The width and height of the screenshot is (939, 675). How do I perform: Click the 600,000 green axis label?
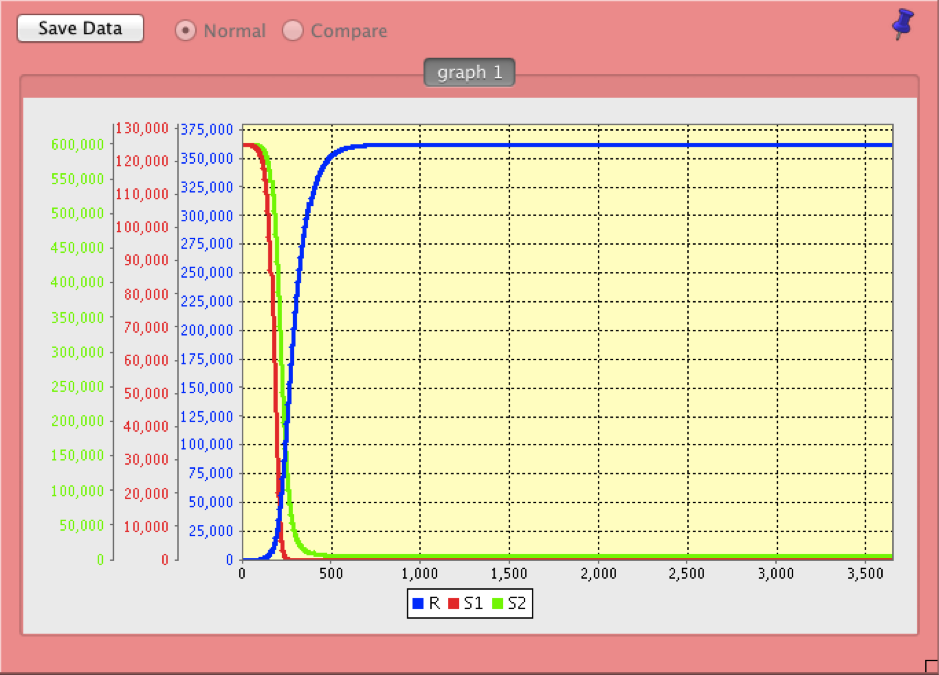pos(77,144)
